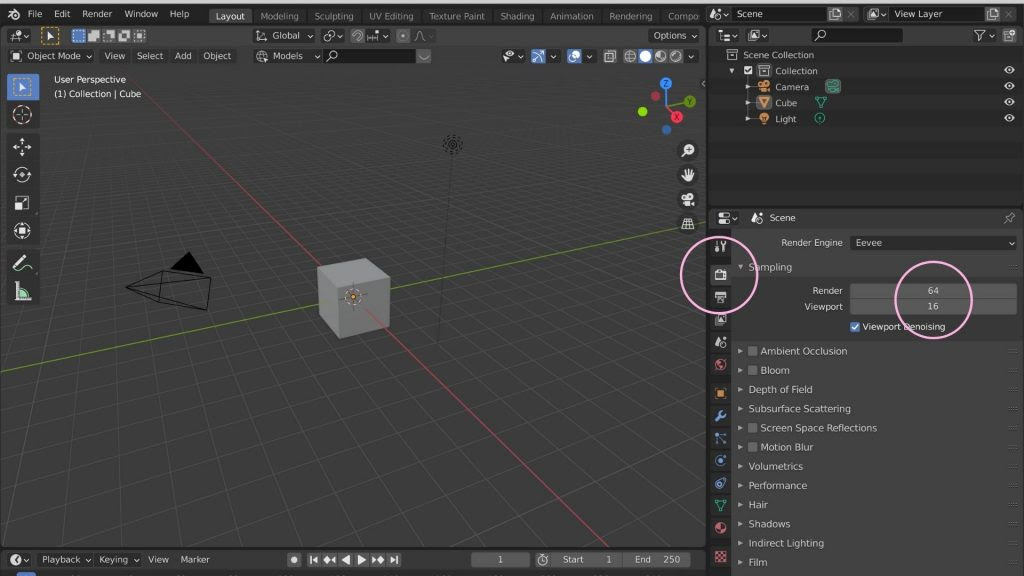Choose the Move tool
1024x576 pixels.
point(22,147)
